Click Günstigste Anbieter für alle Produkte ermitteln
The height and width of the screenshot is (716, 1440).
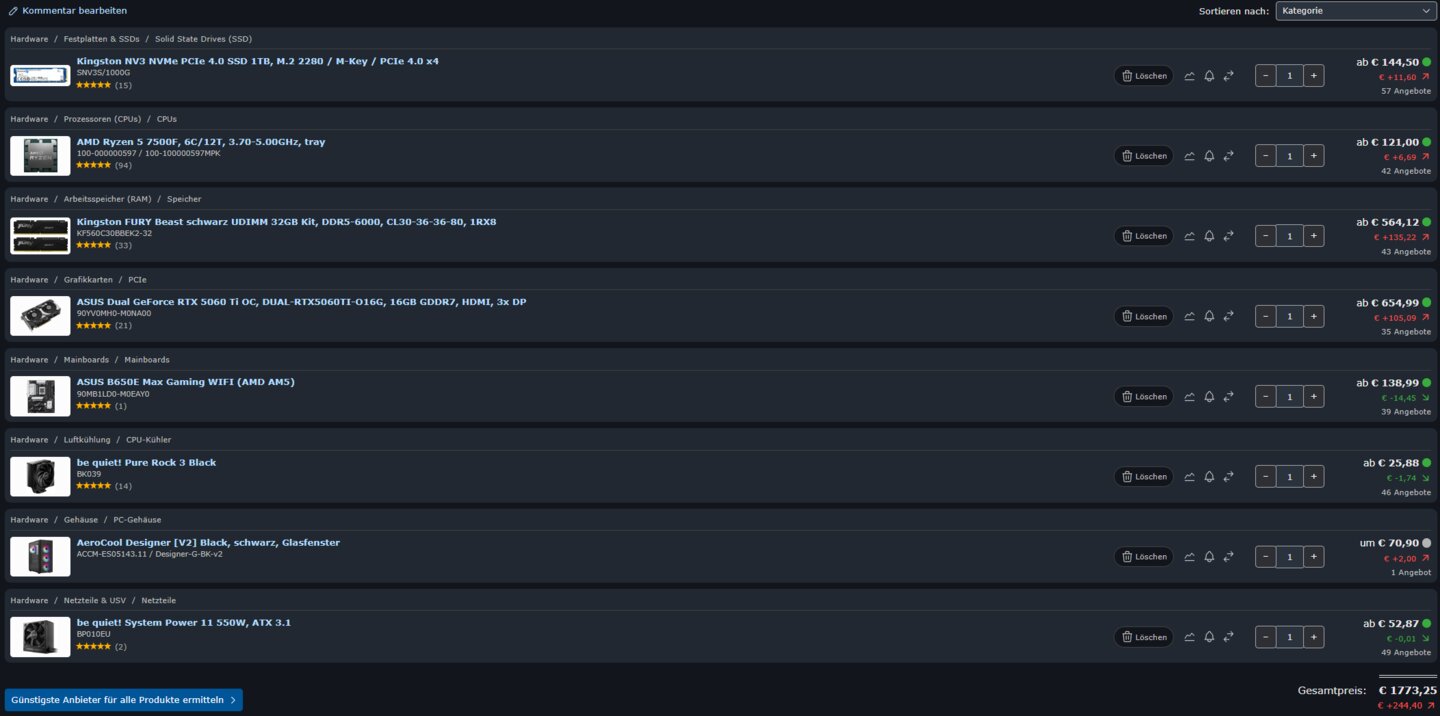pos(124,700)
